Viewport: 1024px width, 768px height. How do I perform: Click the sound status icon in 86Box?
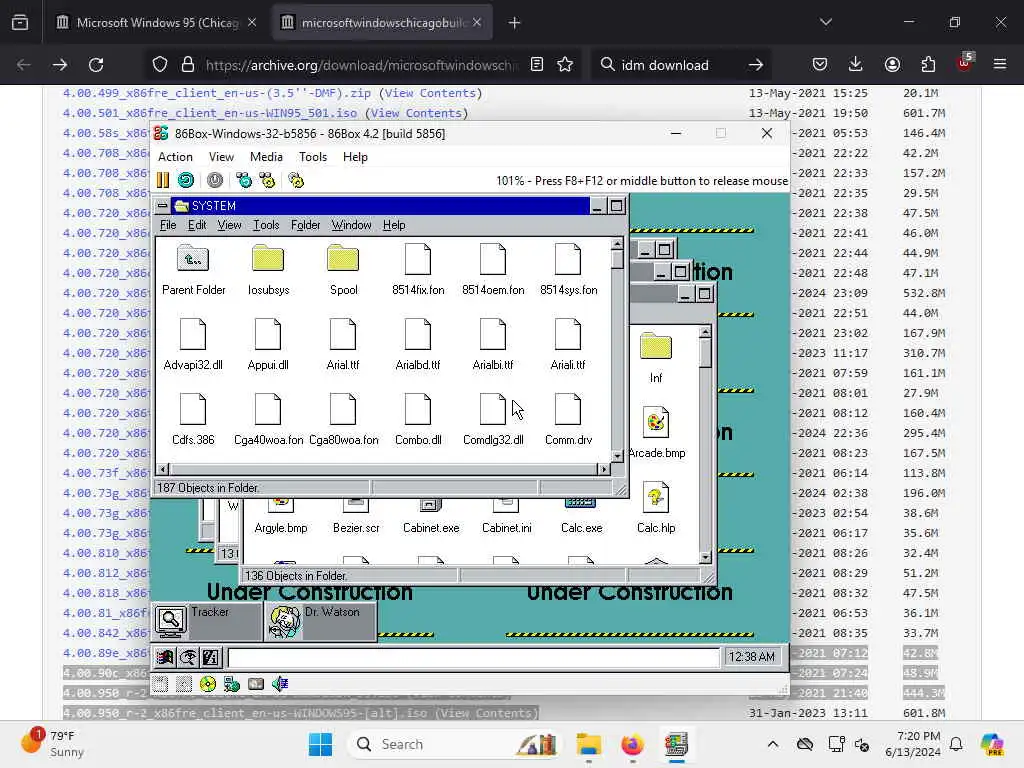pyautogui.click(x=280, y=684)
